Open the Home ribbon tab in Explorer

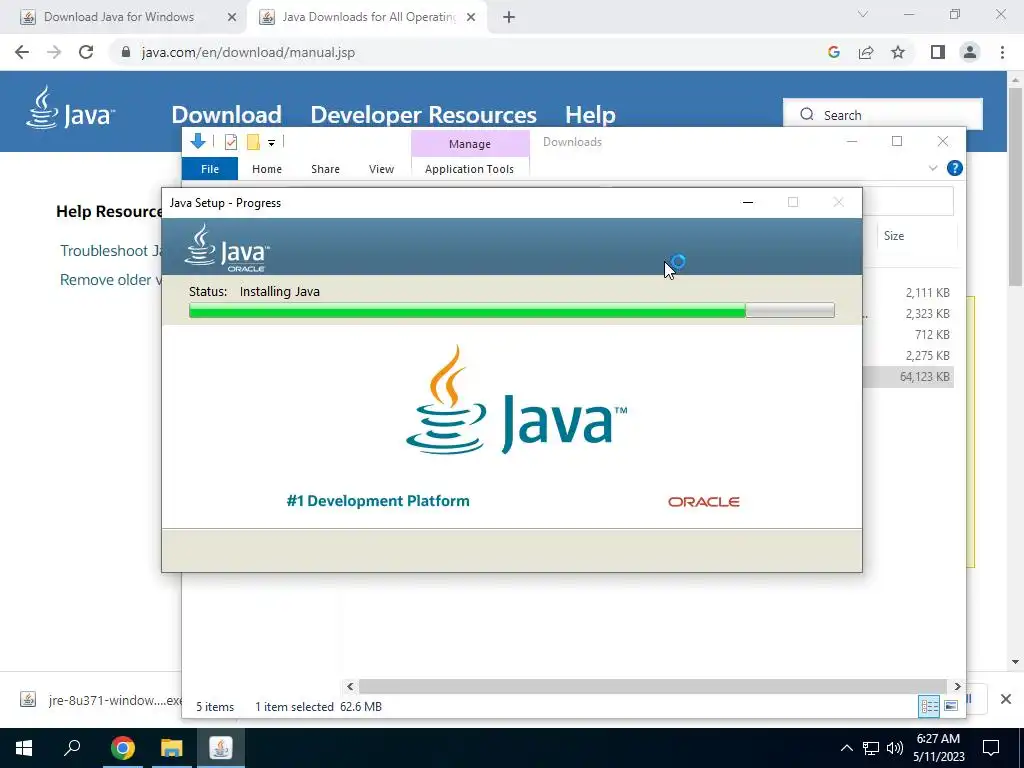pyautogui.click(x=266, y=168)
